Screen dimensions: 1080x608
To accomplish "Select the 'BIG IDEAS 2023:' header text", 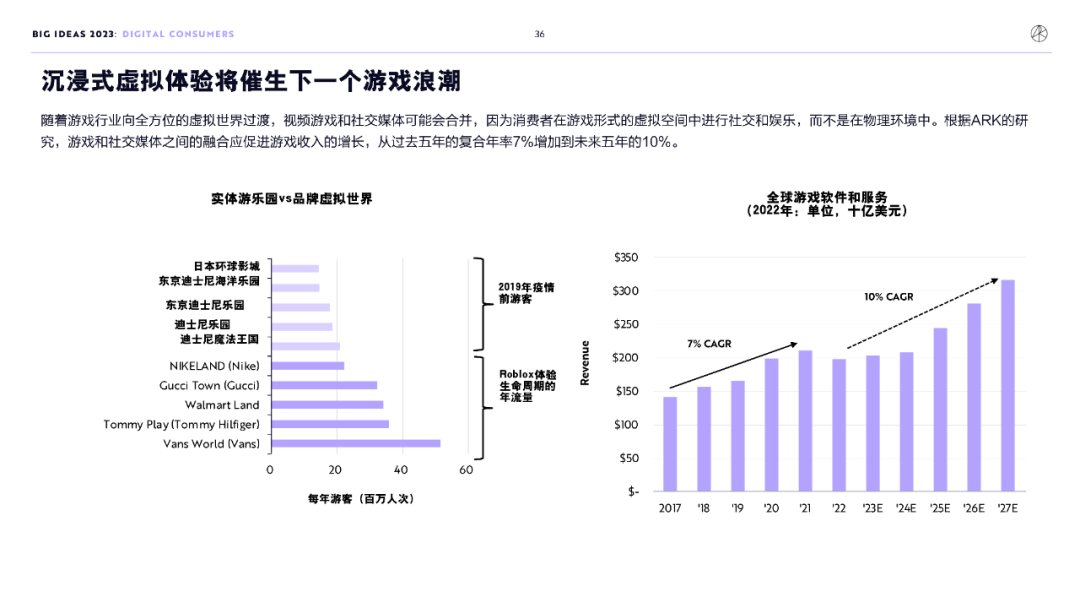I will click(x=74, y=34).
